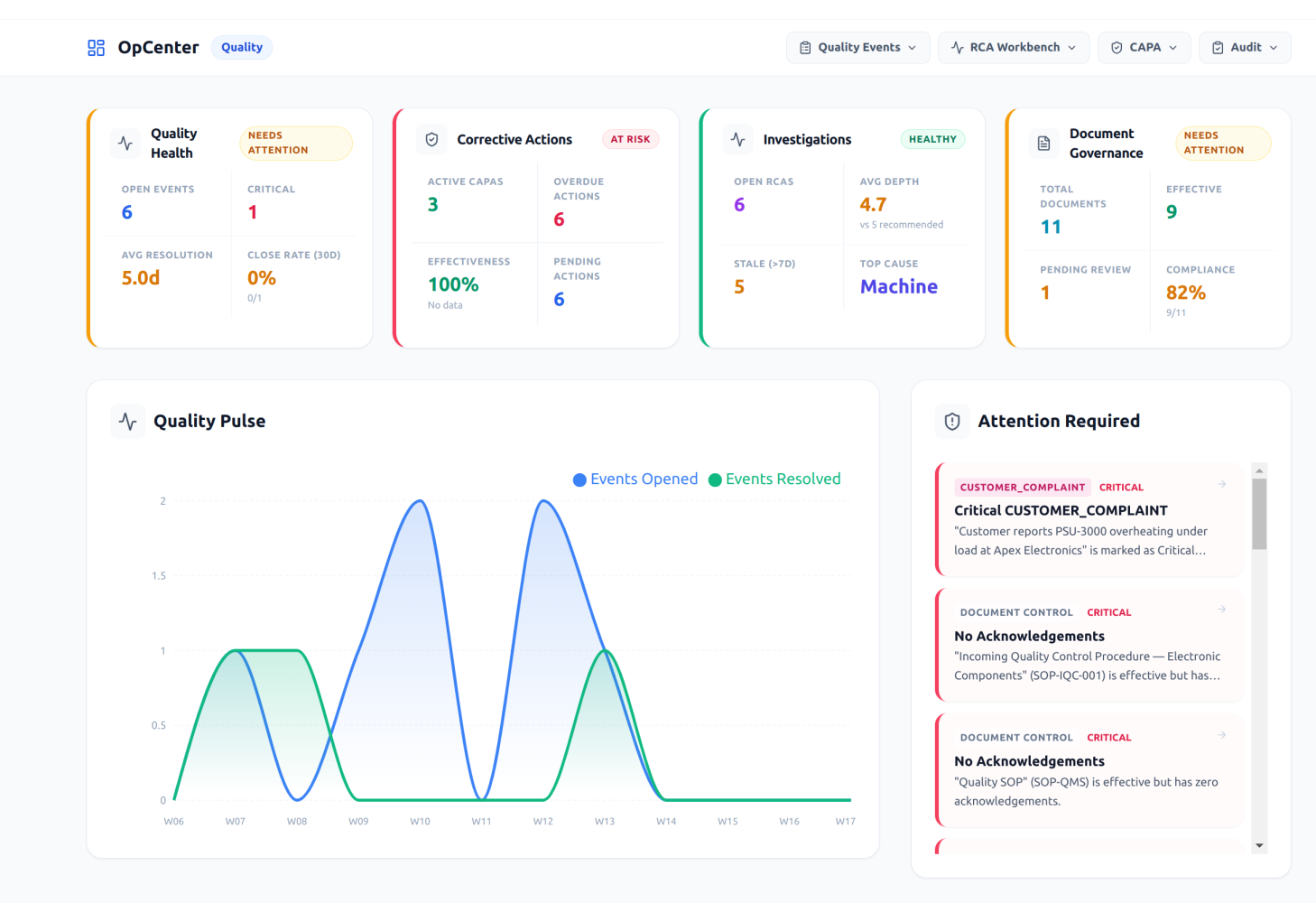Toggle the Events Opened legend series
Image resolution: width=1316 pixels, height=903 pixels.
coord(635,479)
